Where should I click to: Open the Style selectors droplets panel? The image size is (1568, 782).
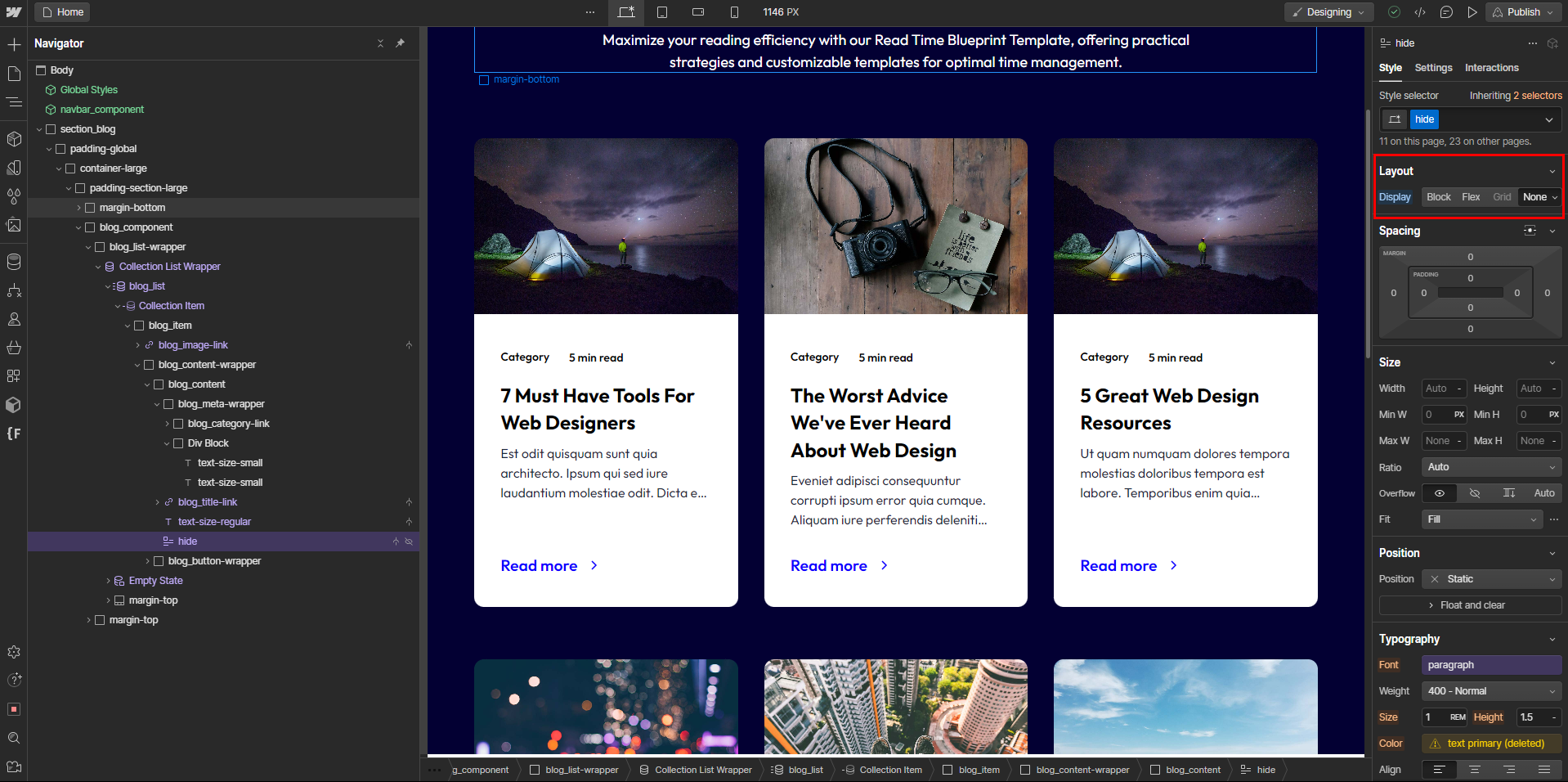[x=14, y=196]
